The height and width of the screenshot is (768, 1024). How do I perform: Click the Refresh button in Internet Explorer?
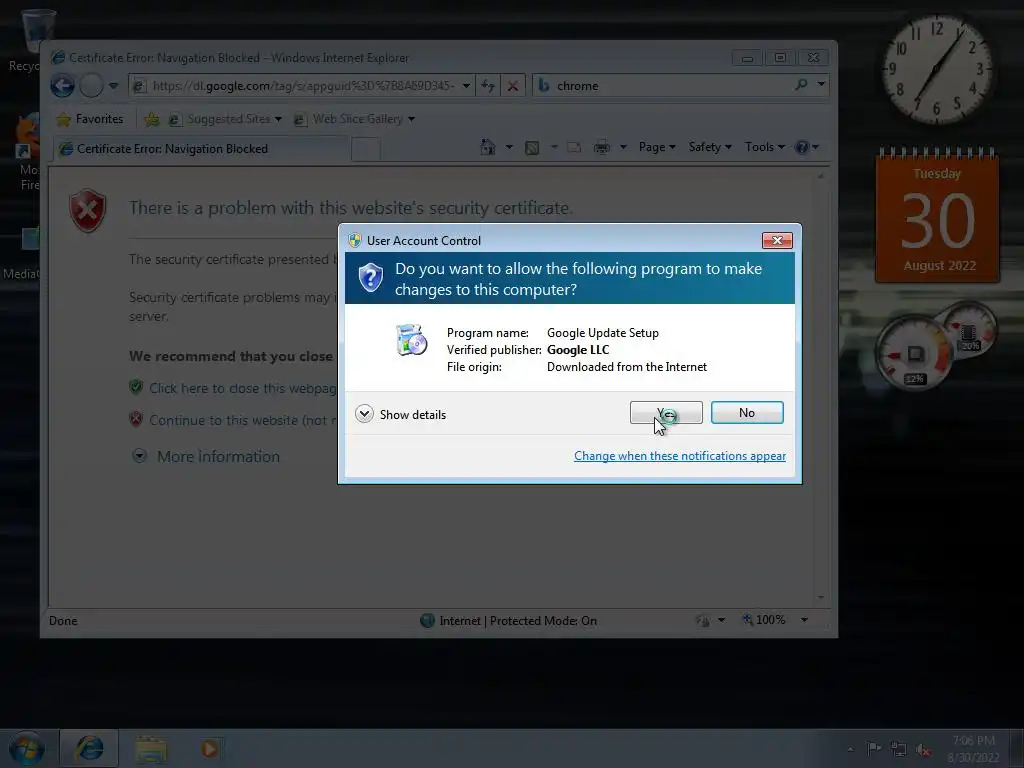pyautogui.click(x=488, y=86)
